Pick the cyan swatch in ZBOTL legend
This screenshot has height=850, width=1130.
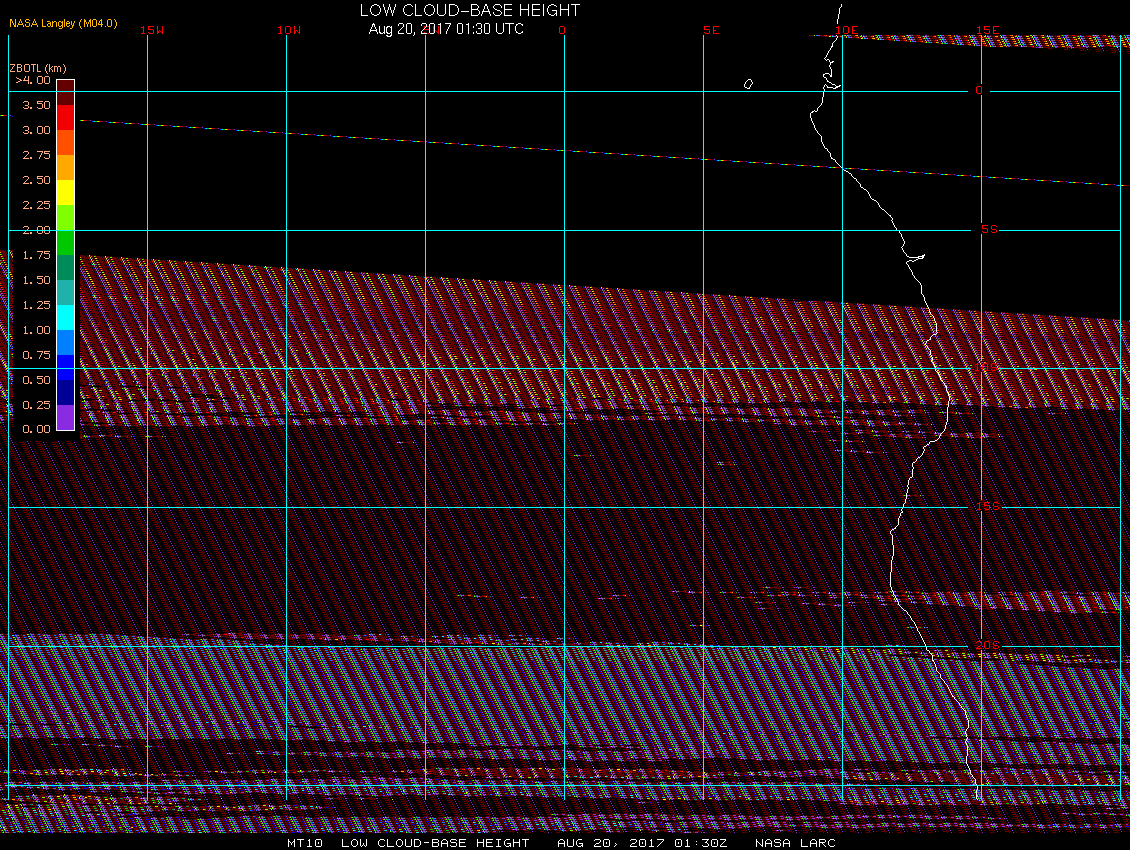pyautogui.click(x=65, y=317)
